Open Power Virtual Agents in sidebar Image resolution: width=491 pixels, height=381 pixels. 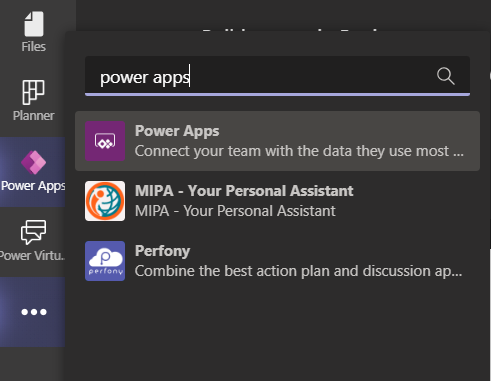click(33, 241)
